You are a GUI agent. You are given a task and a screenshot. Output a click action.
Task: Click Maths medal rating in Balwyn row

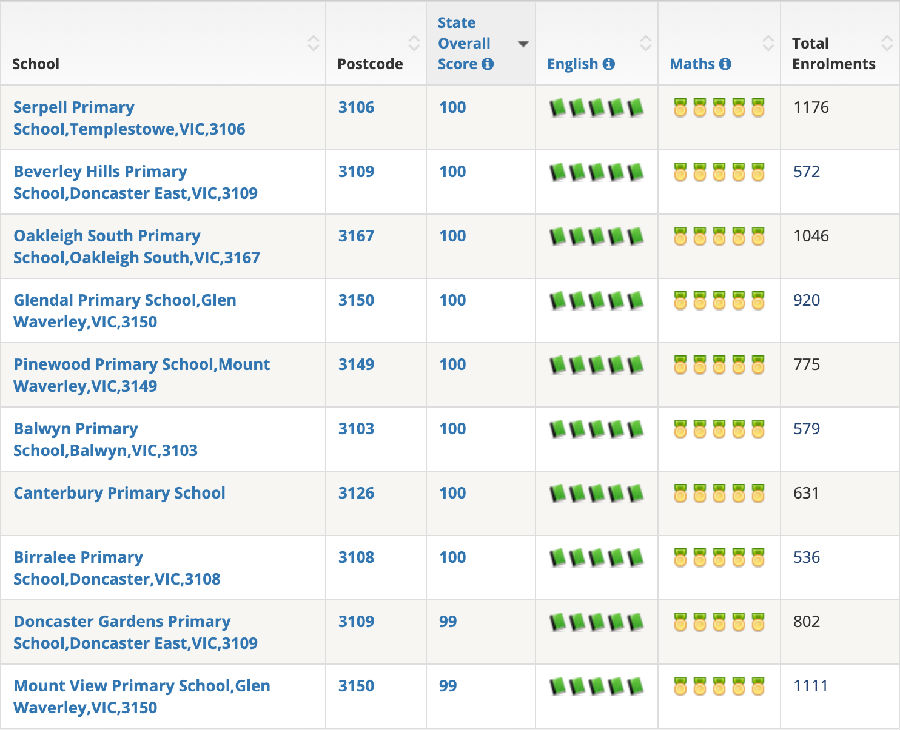pos(719,429)
